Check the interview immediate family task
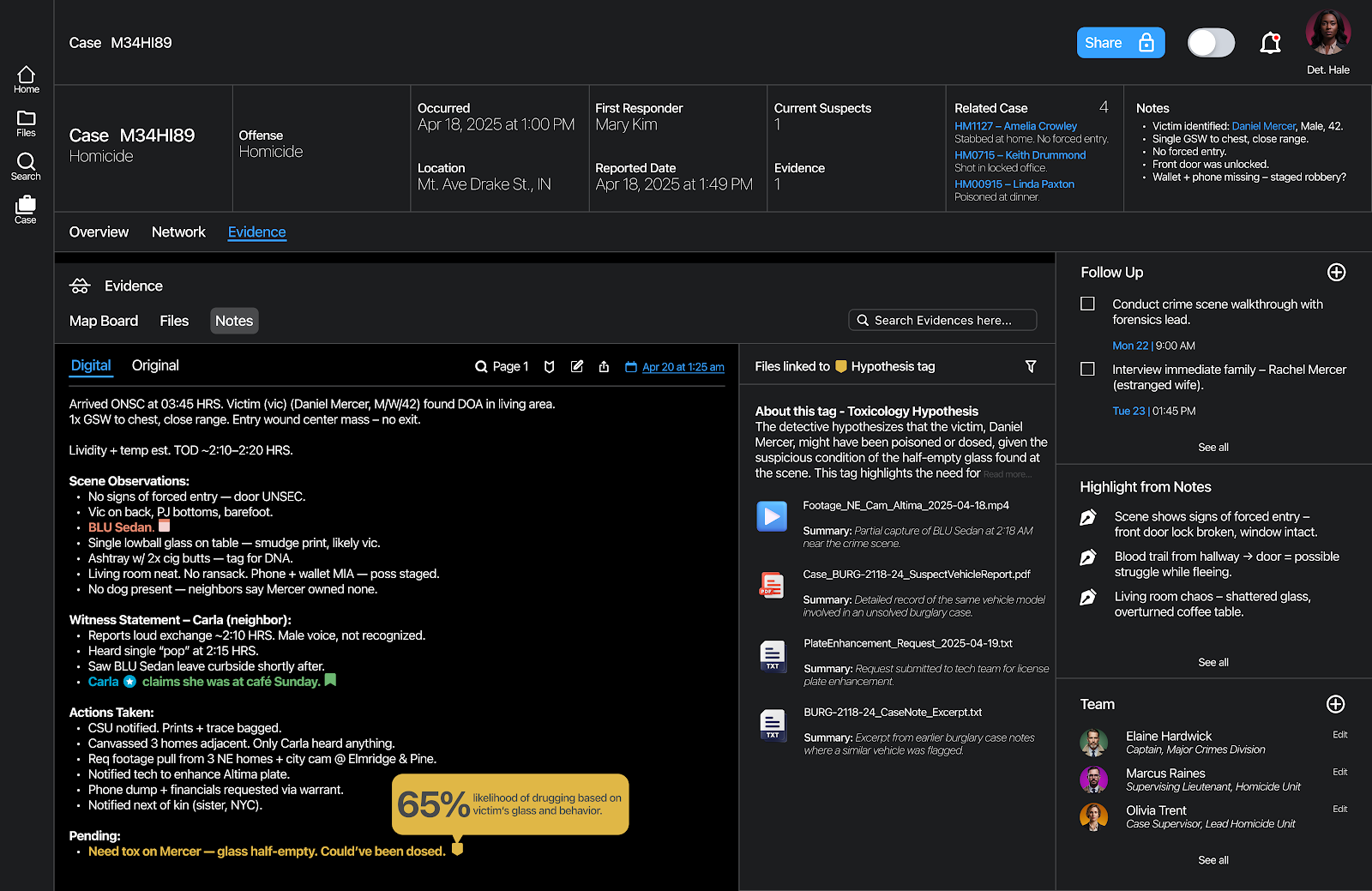Viewport: 1372px width, 891px height. point(1087,369)
